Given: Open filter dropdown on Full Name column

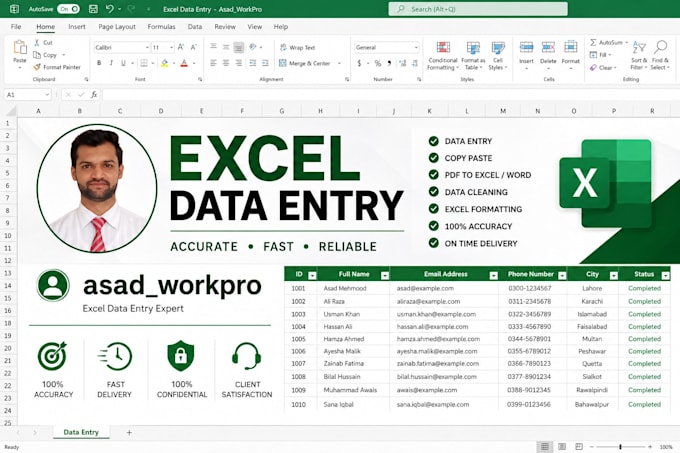Looking at the screenshot, I should coord(385,275).
